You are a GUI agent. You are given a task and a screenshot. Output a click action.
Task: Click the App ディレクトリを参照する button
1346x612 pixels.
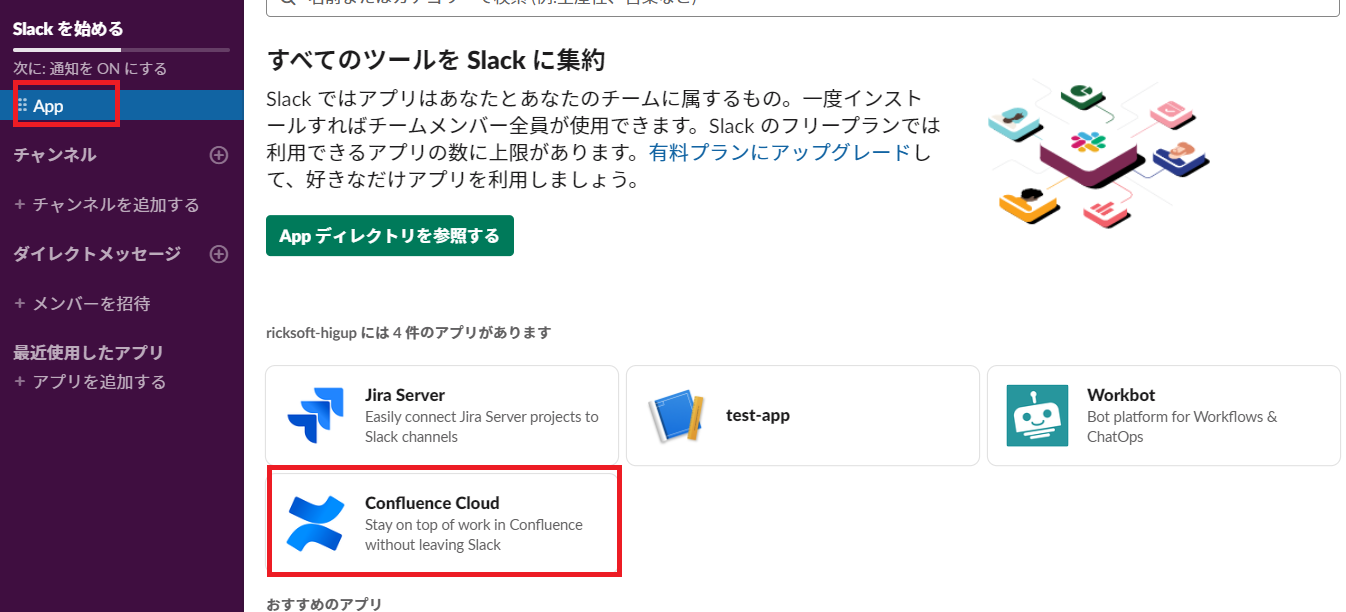tap(390, 236)
